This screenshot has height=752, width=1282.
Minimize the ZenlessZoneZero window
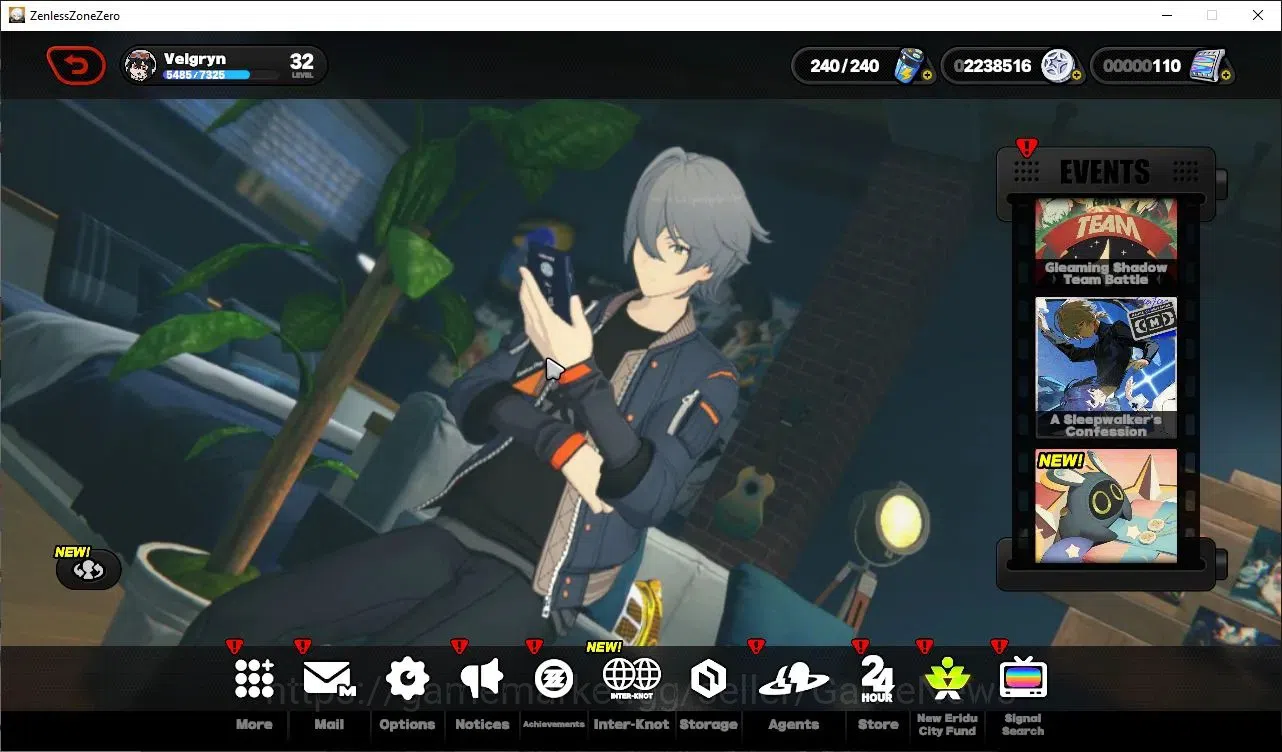1167,15
